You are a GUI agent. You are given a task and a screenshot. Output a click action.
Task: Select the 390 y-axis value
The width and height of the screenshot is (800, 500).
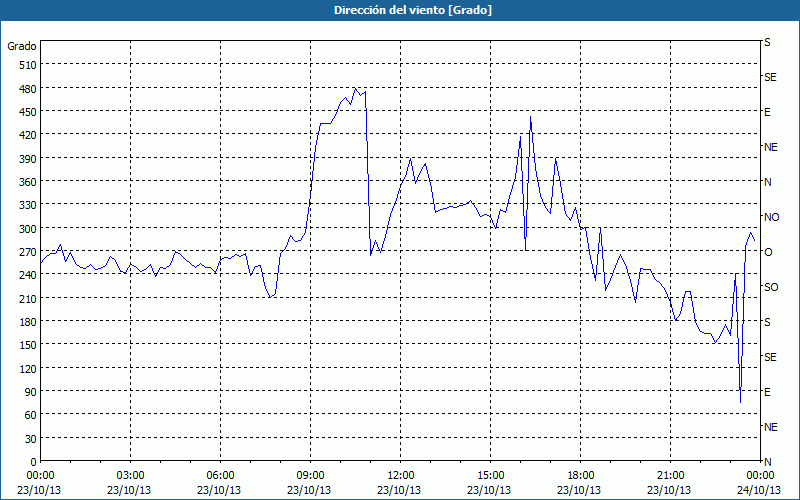28,159
